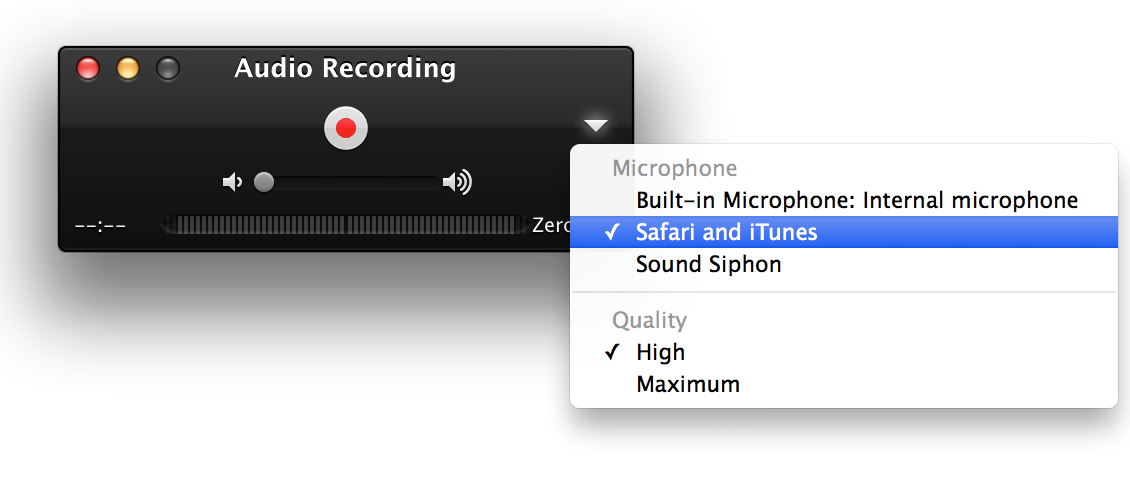Click the Quality section header
1130x500 pixels.
pos(649,320)
